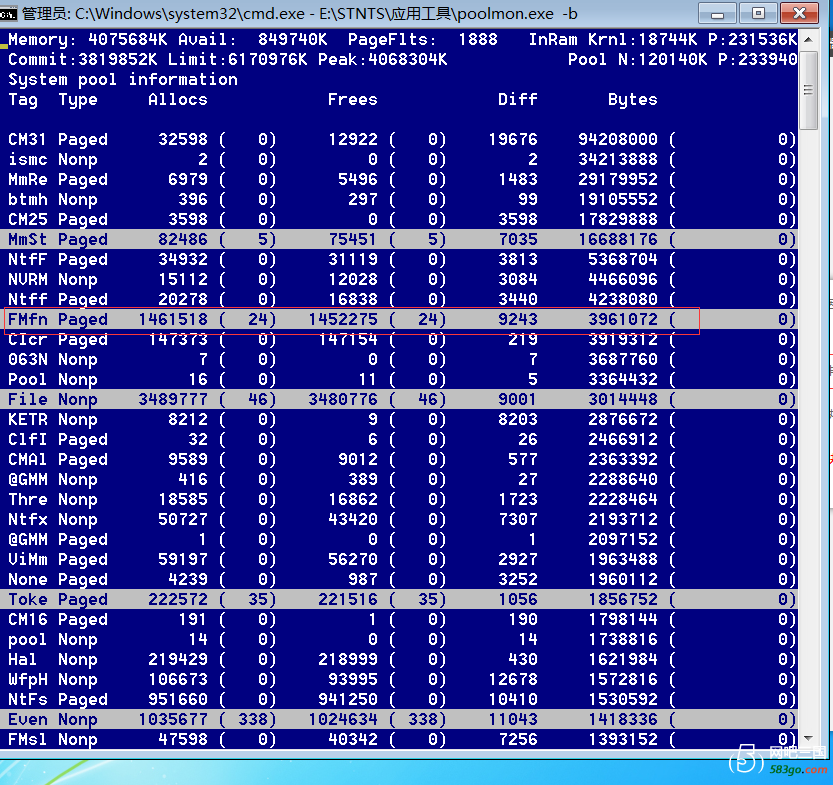Image resolution: width=833 pixels, height=785 pixels.
Task: Click the CM16 tag entry
Action: (x=28, y=620)
